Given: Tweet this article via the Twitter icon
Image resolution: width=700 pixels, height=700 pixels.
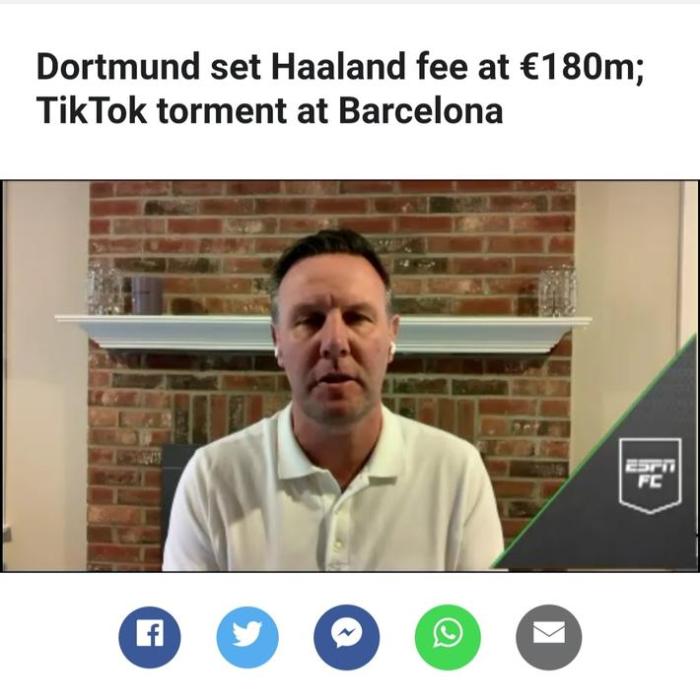Looking at the screenshot, I should (x=247, y=637).
